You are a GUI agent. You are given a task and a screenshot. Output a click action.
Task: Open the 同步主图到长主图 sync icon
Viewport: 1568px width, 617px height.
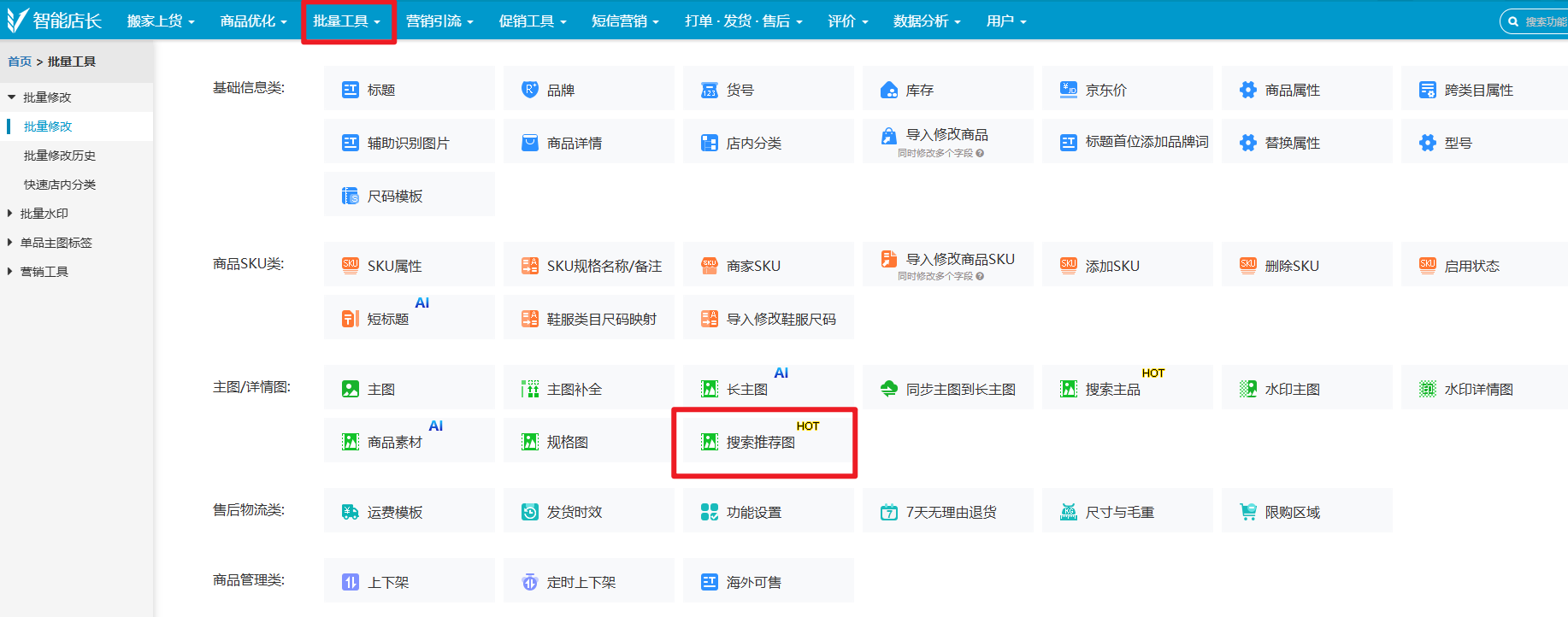click(889, 389)
